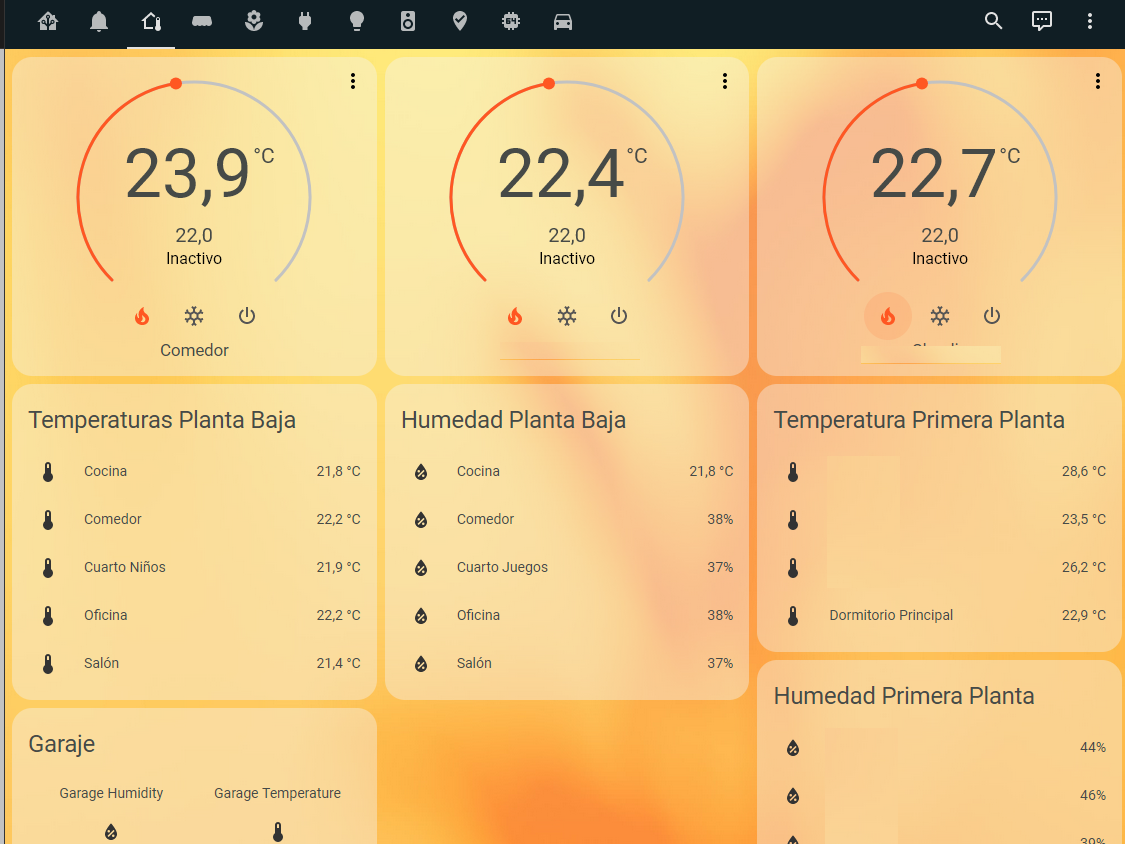Open the power plug tab
This screenshot has width=1125, height=844.
[305, 21]
